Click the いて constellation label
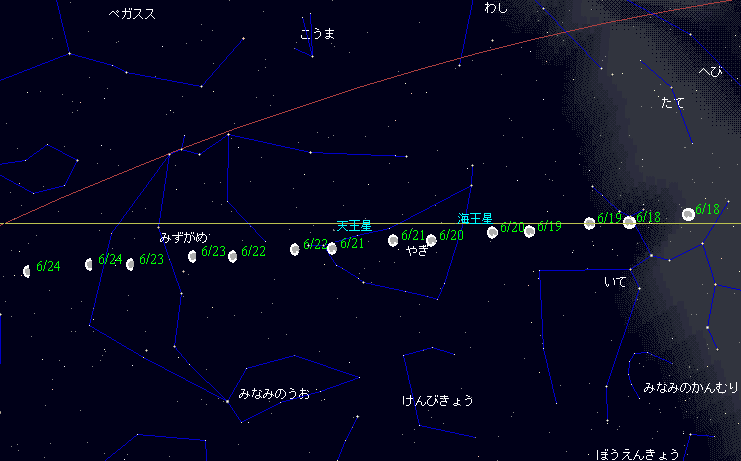Viewport: 741px width, 461px height. point(615,282)
